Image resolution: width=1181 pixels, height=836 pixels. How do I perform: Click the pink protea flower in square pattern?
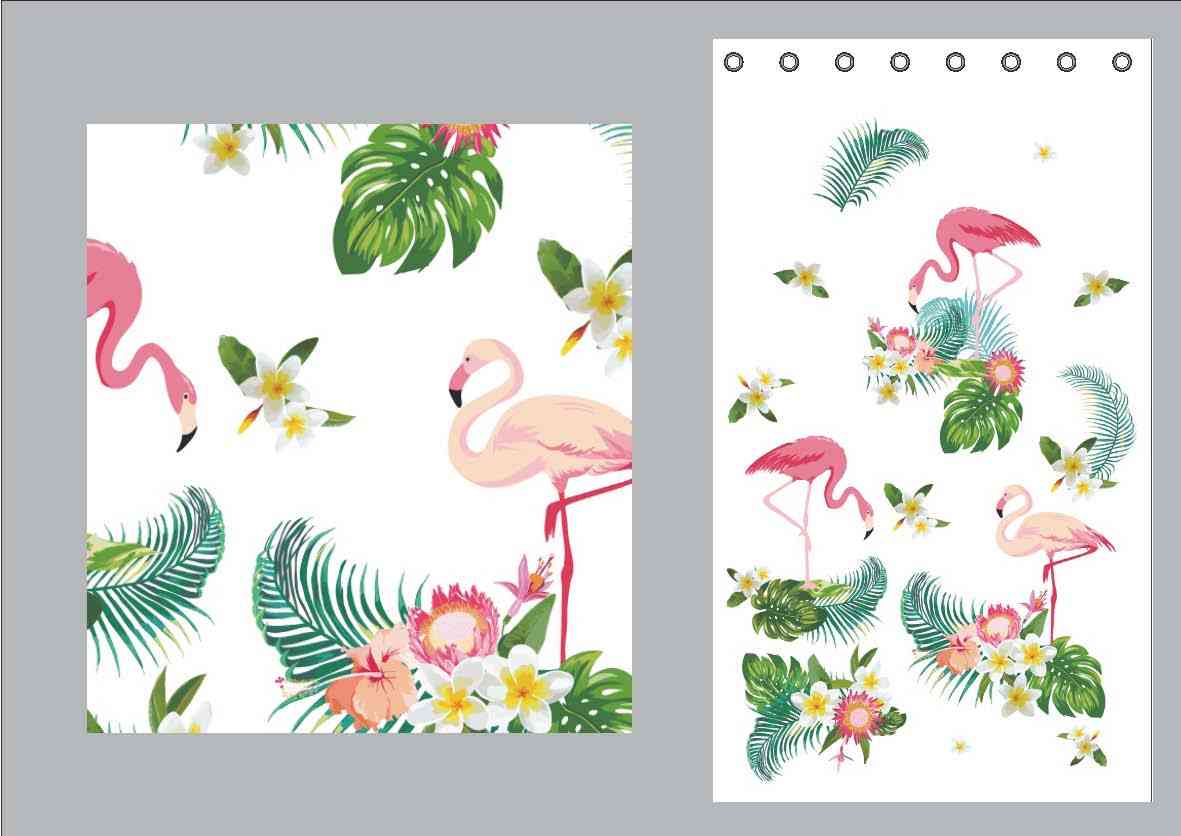tap(453, 625)
